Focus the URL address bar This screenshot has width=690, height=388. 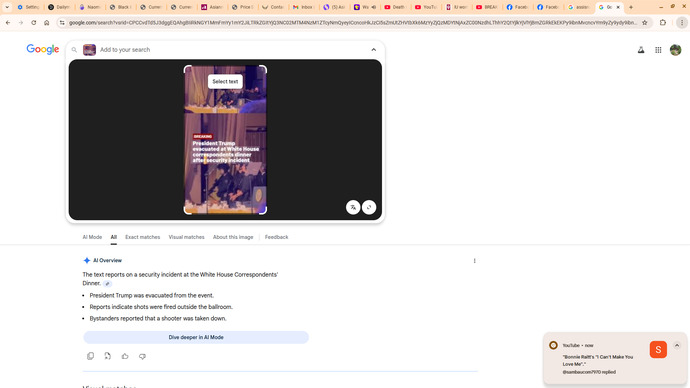(352, 22)
